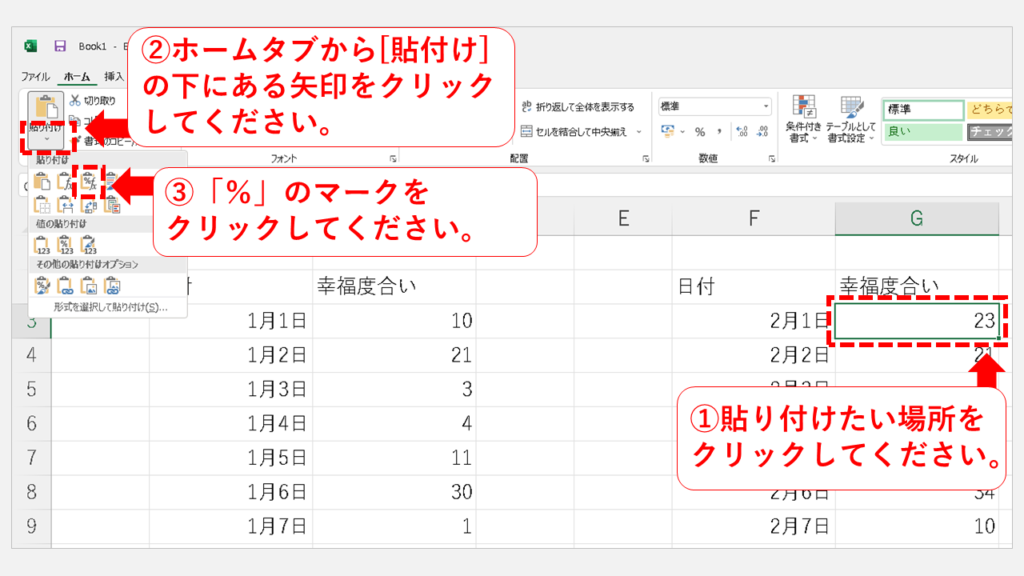This screenshot has width=1024, height=576.
Task: Choose the formulas and number formatting paste icon
Action: pyautogui.click(x=89, y=181)
